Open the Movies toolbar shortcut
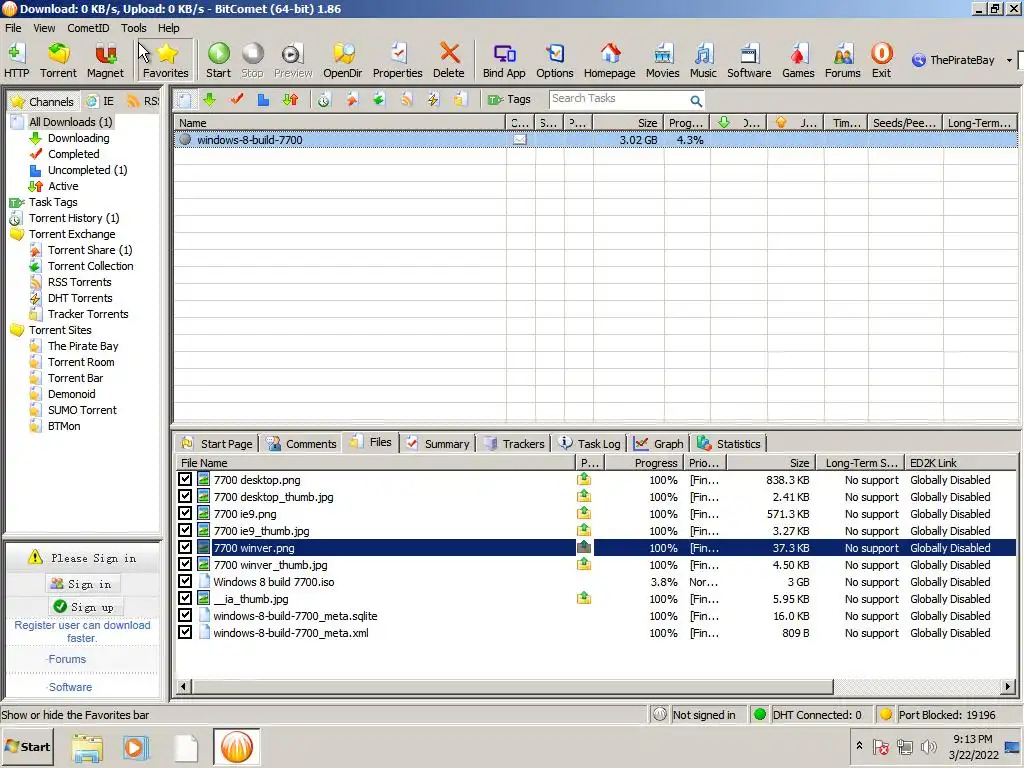 coord(663,60)
